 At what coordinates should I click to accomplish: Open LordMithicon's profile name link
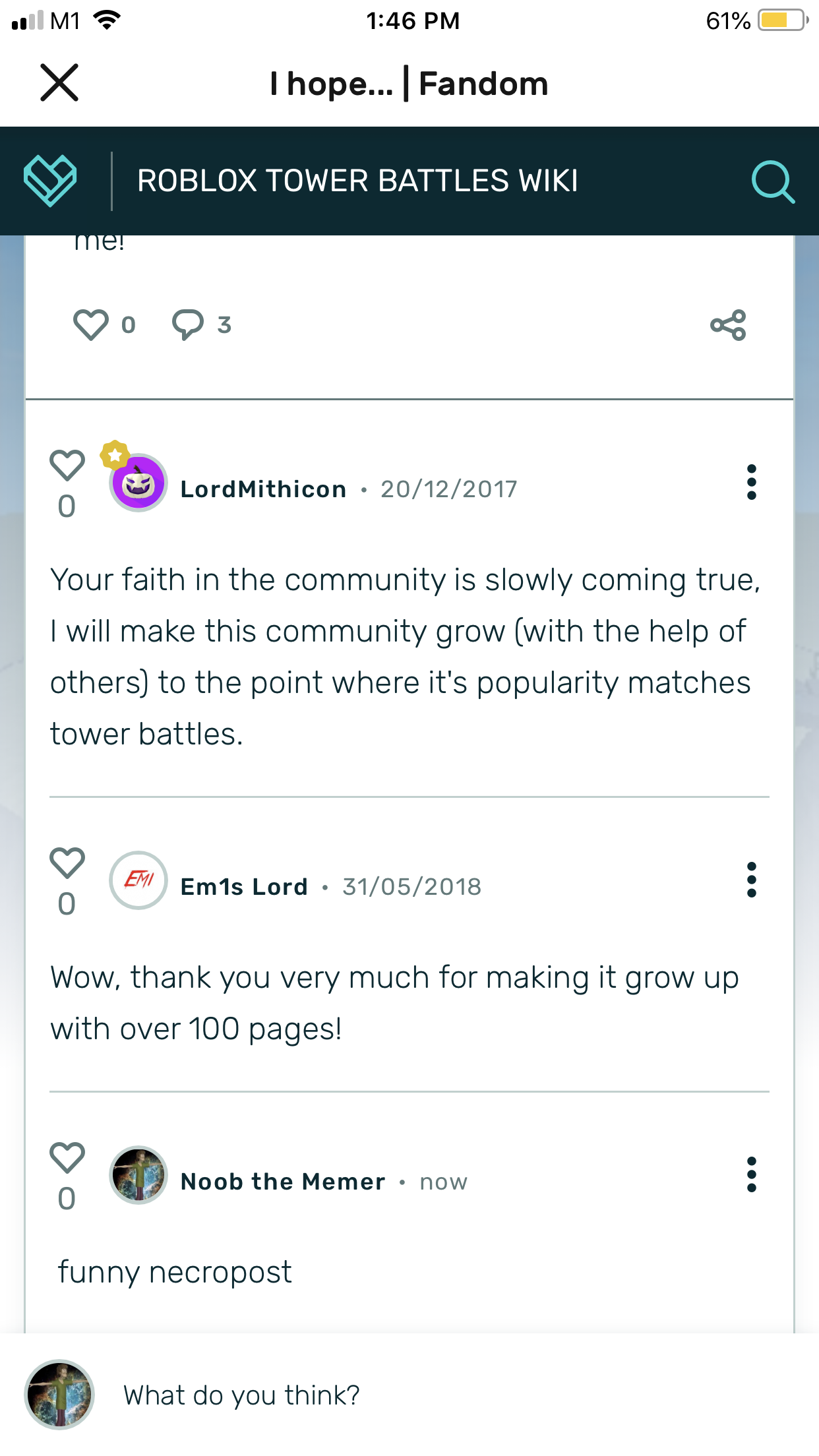pos(263,489)
